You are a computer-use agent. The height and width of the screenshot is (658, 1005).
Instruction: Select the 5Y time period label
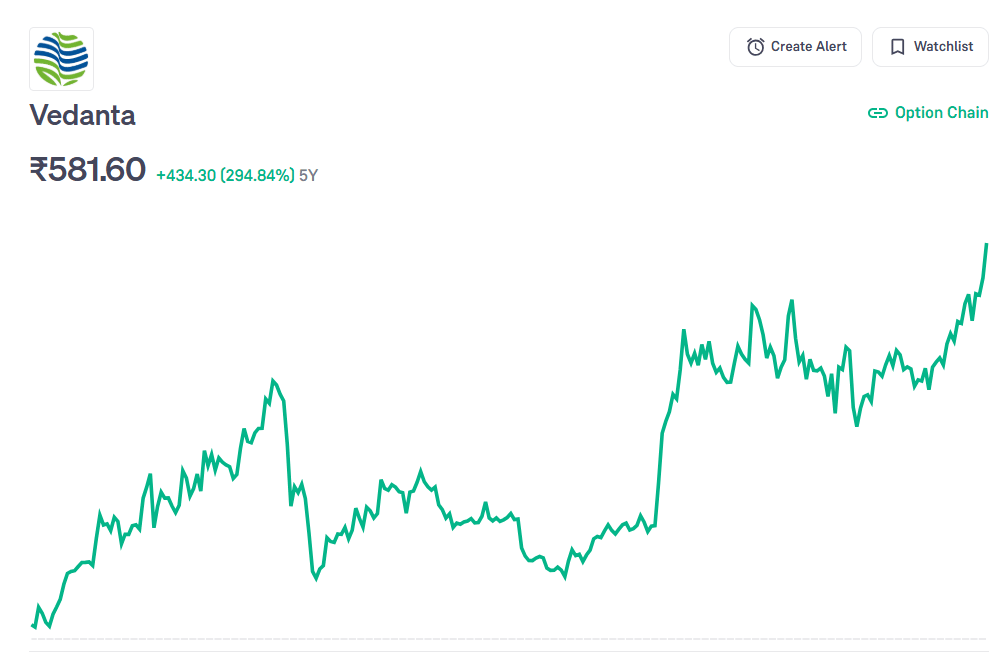tap(308, 176)
